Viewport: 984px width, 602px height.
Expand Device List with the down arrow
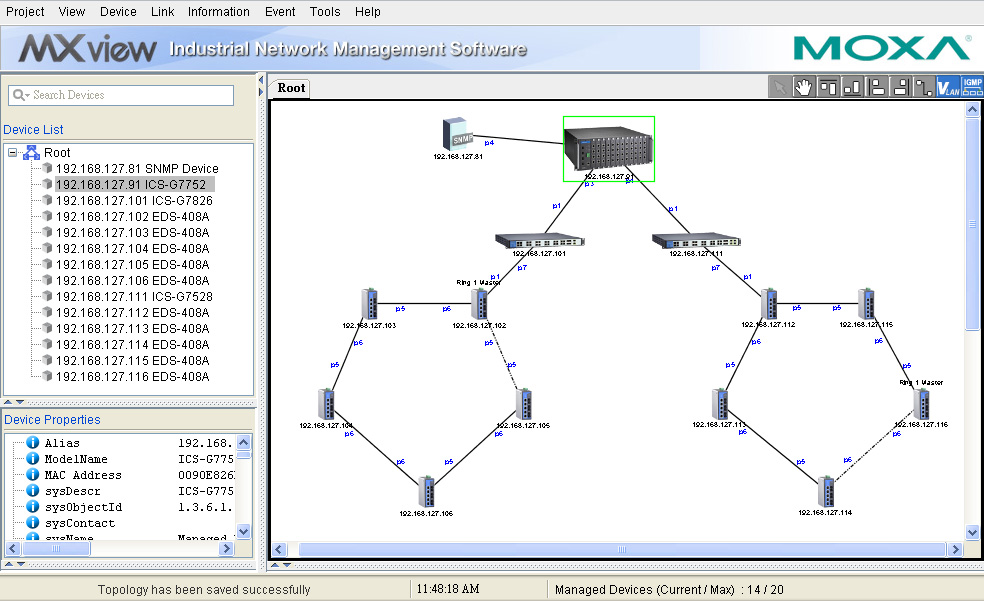tap(20, 402)
